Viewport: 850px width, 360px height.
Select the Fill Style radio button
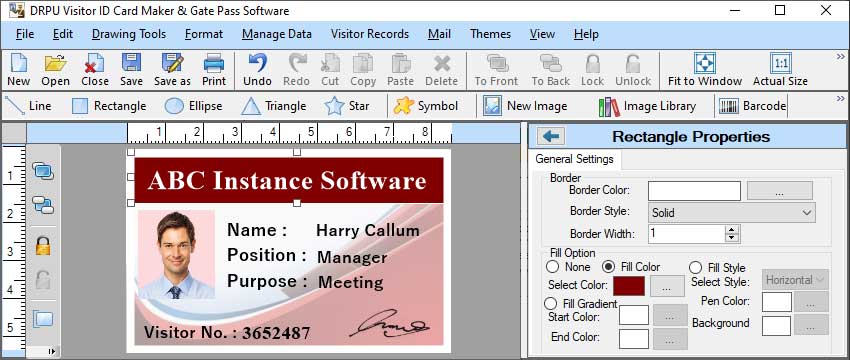[x=696, y=267]
